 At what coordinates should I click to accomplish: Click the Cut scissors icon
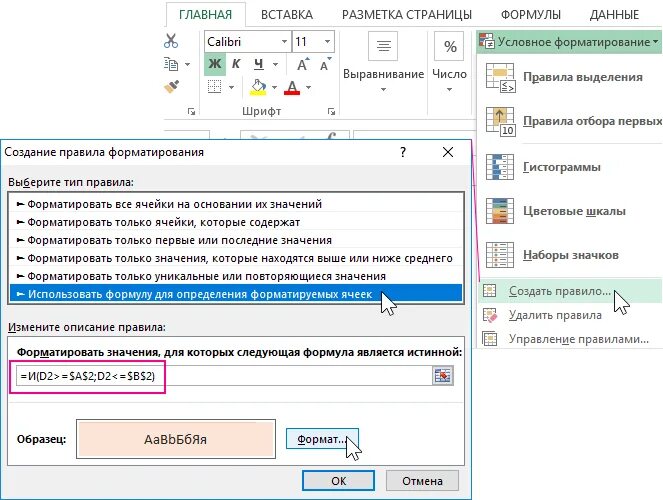(x=171, y=41)
